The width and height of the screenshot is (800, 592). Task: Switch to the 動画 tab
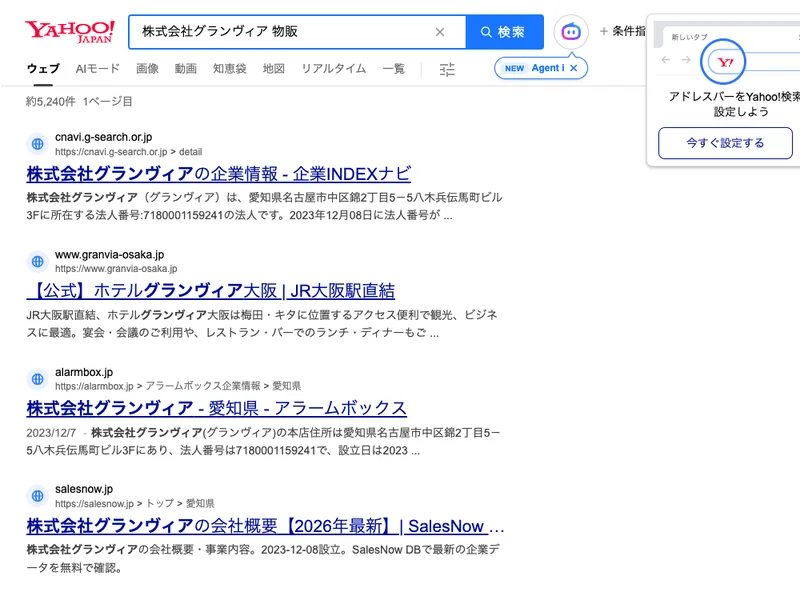tap(186, 68)
